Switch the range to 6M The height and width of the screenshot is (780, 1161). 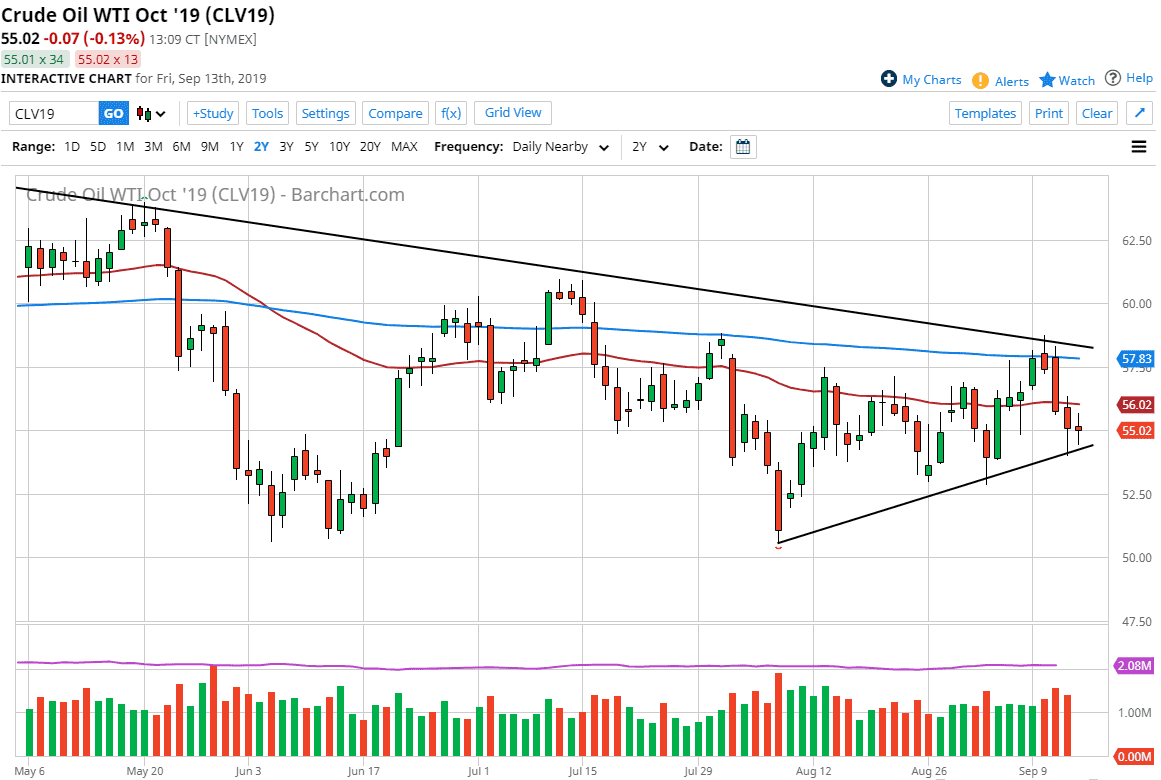(181, 146)
